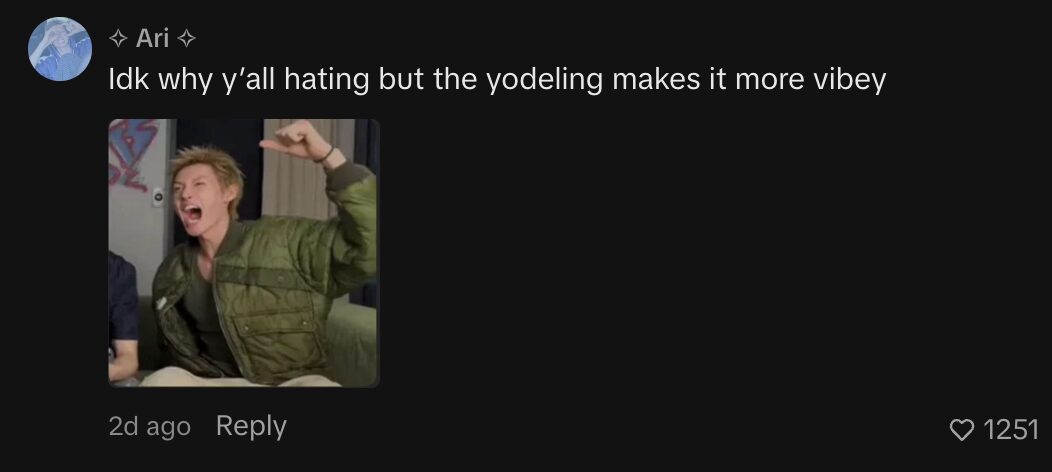Click the beige curtain in the photo

(x=305, y=168)
